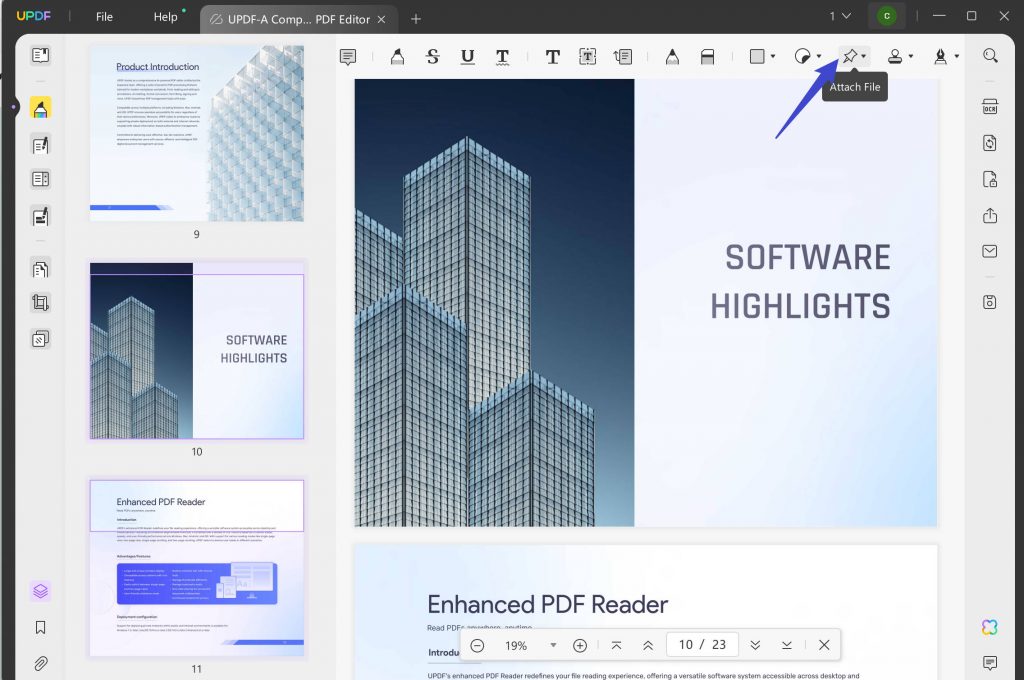Activate the Underline annotation tool

click(467, 56)
